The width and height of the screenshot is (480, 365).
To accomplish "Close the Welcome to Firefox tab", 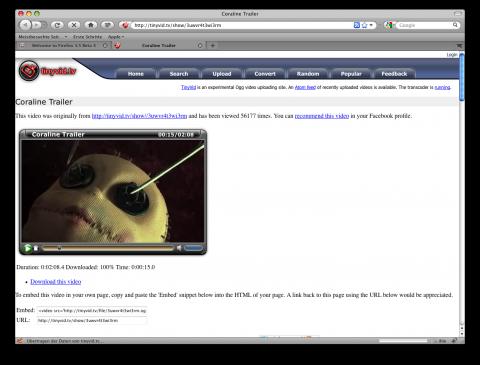I will pos(105,45).
